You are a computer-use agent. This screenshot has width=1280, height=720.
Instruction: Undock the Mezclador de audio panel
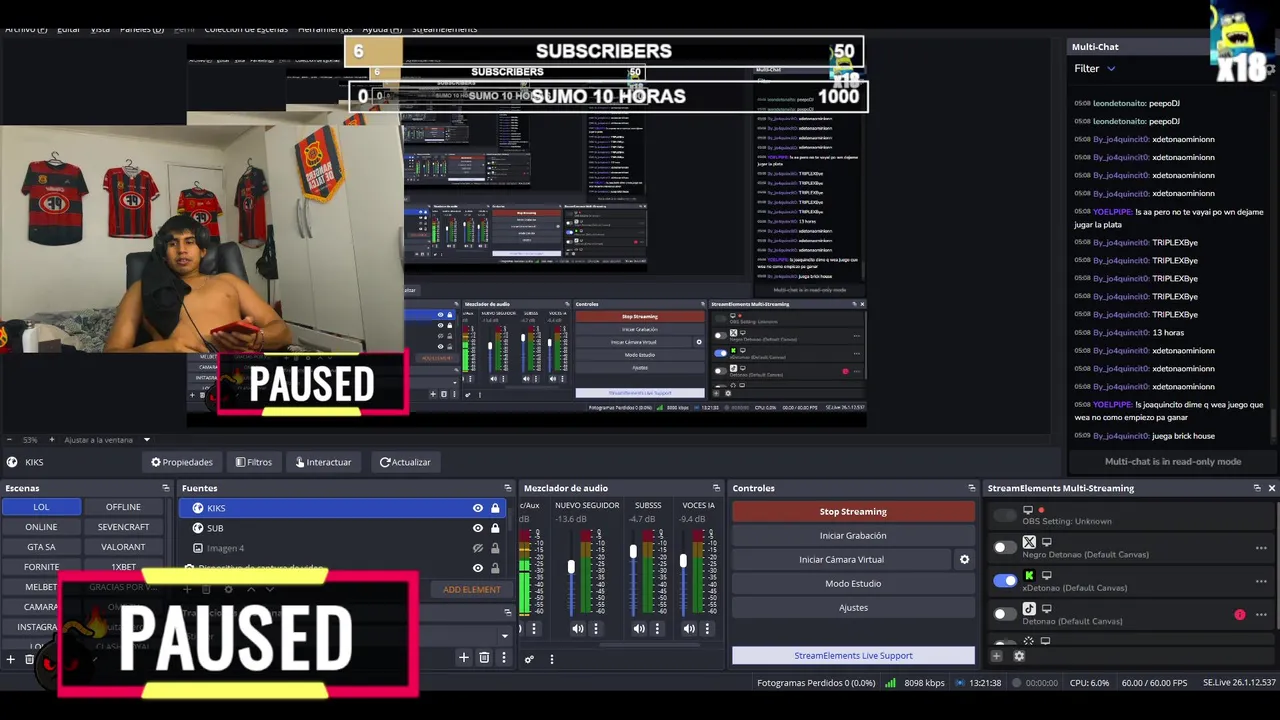716,488
